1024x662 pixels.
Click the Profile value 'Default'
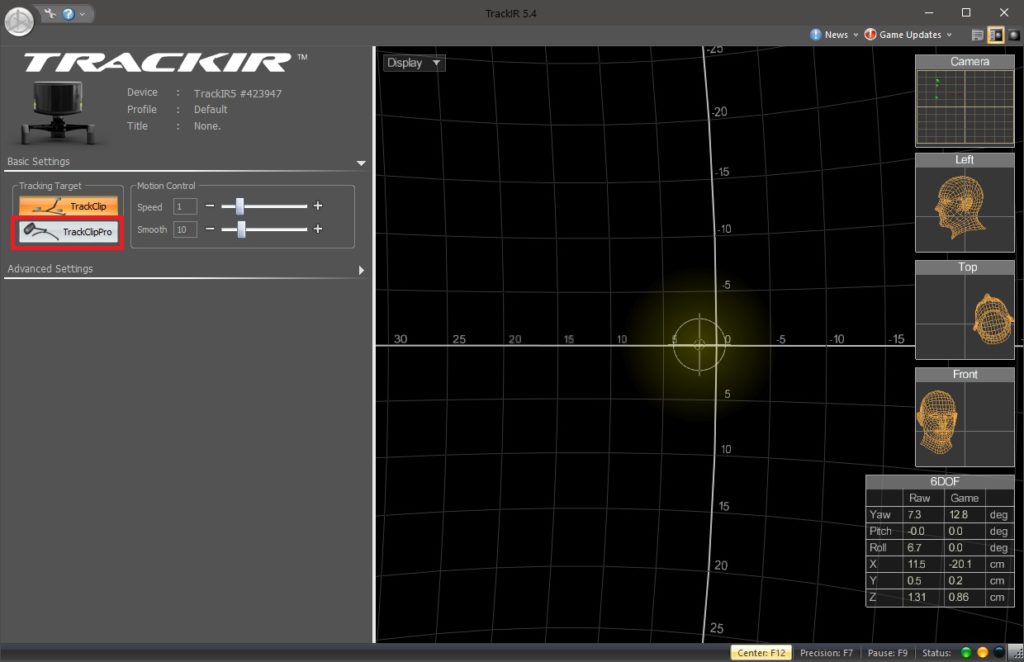coord(210,110)
